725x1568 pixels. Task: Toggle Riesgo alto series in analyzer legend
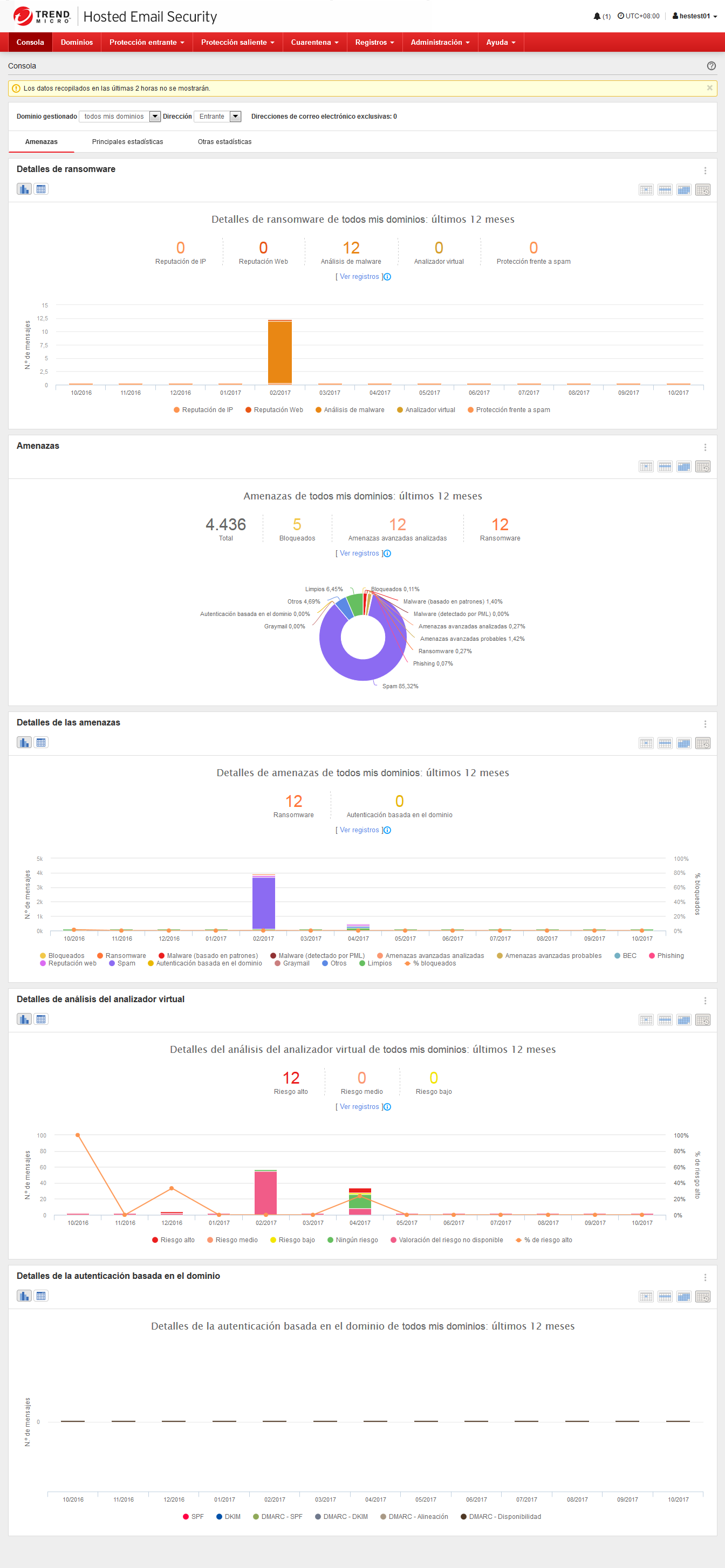point(173,1240)
